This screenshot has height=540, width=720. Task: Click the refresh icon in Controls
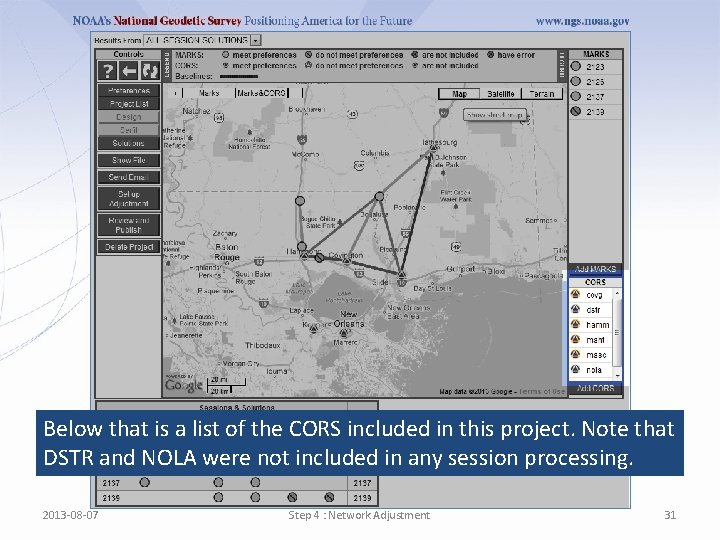point(149,71)
